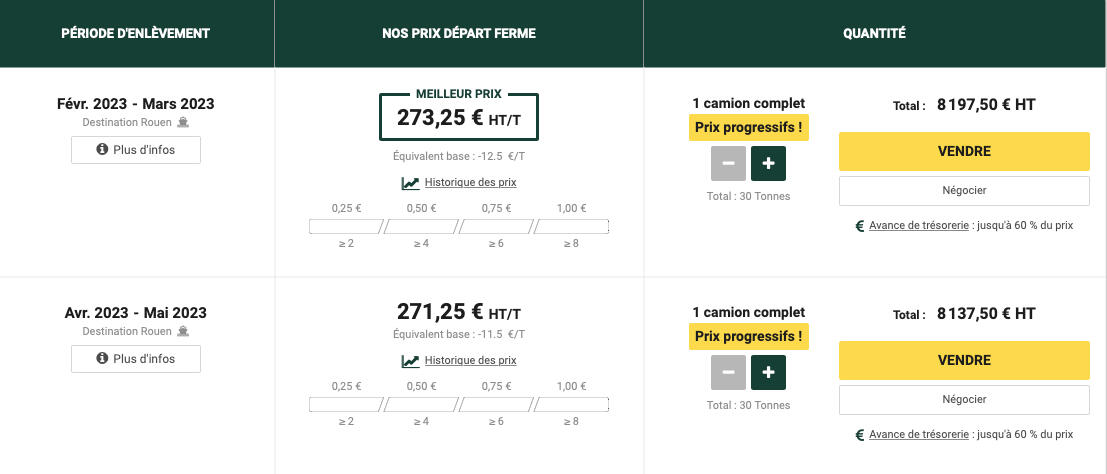Image resolution: width=1107 pixels, height=474 pixels.
Task: Decrease quantity for Avr.–Mai 2023 row
Action: click(x=728, y=372)
